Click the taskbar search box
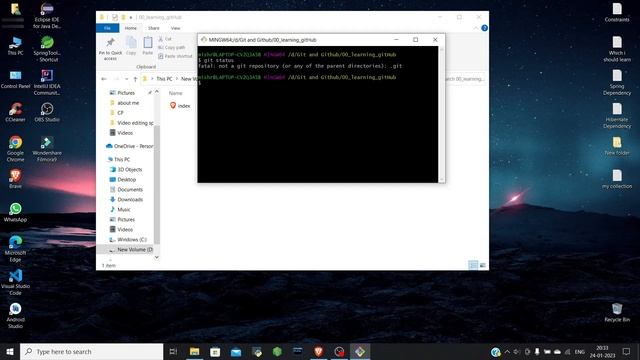 (x=91, y=351)
